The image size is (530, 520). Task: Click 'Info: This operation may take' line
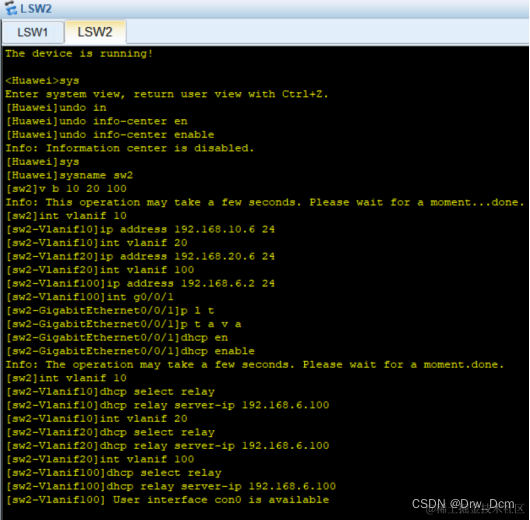coord(265,202)
